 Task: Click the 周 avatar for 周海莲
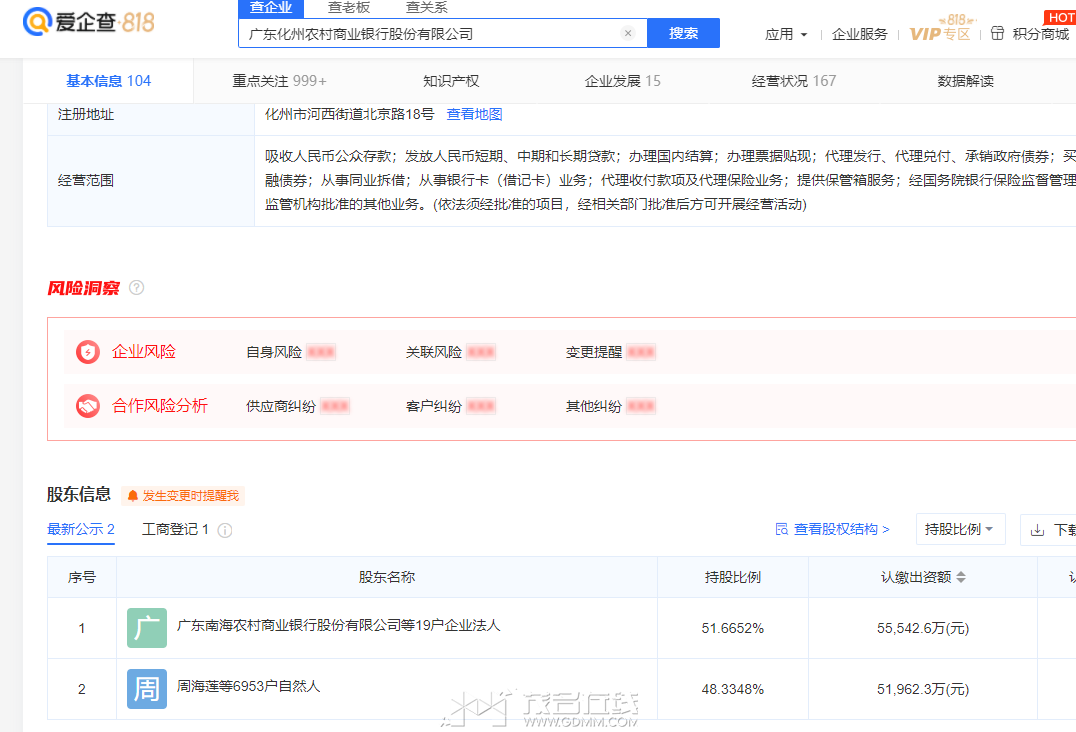[x=147, y=689]
